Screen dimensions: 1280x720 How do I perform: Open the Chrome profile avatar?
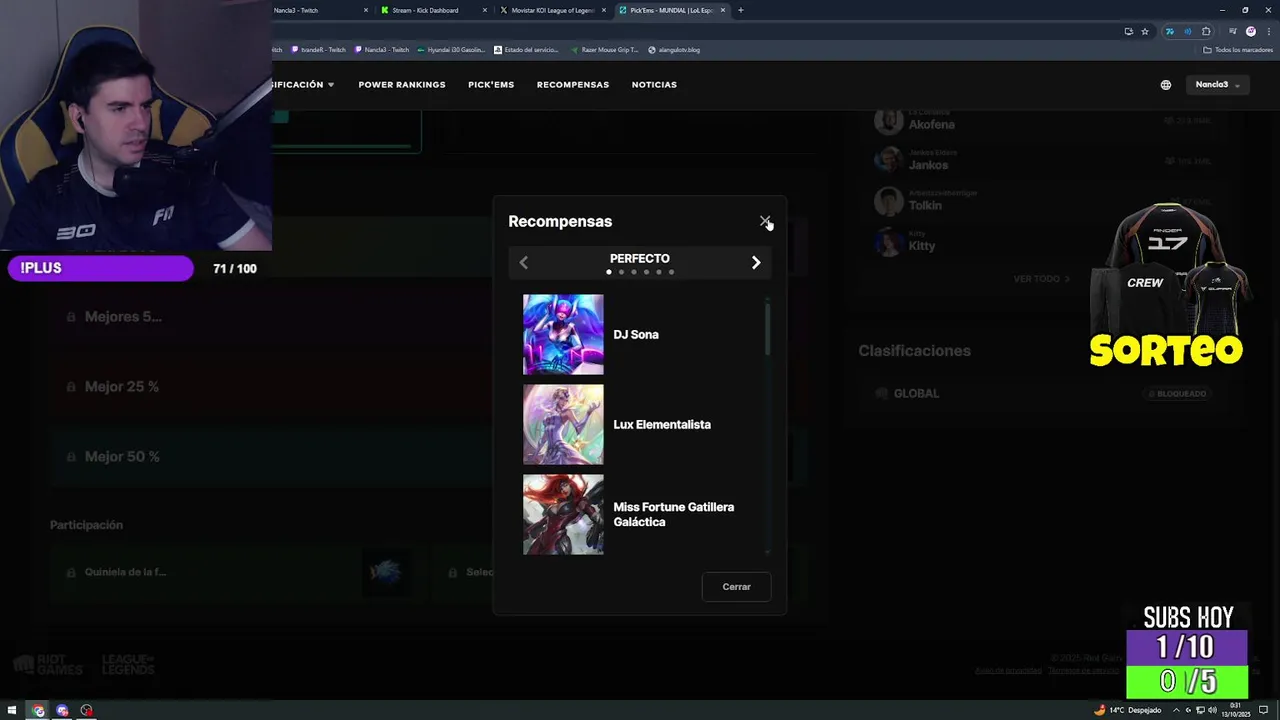click(1250, 31)
